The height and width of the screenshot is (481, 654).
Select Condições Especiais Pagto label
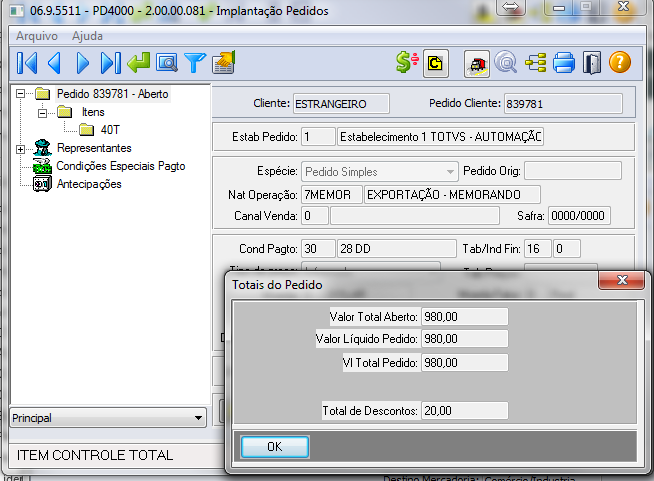(121, 166)
